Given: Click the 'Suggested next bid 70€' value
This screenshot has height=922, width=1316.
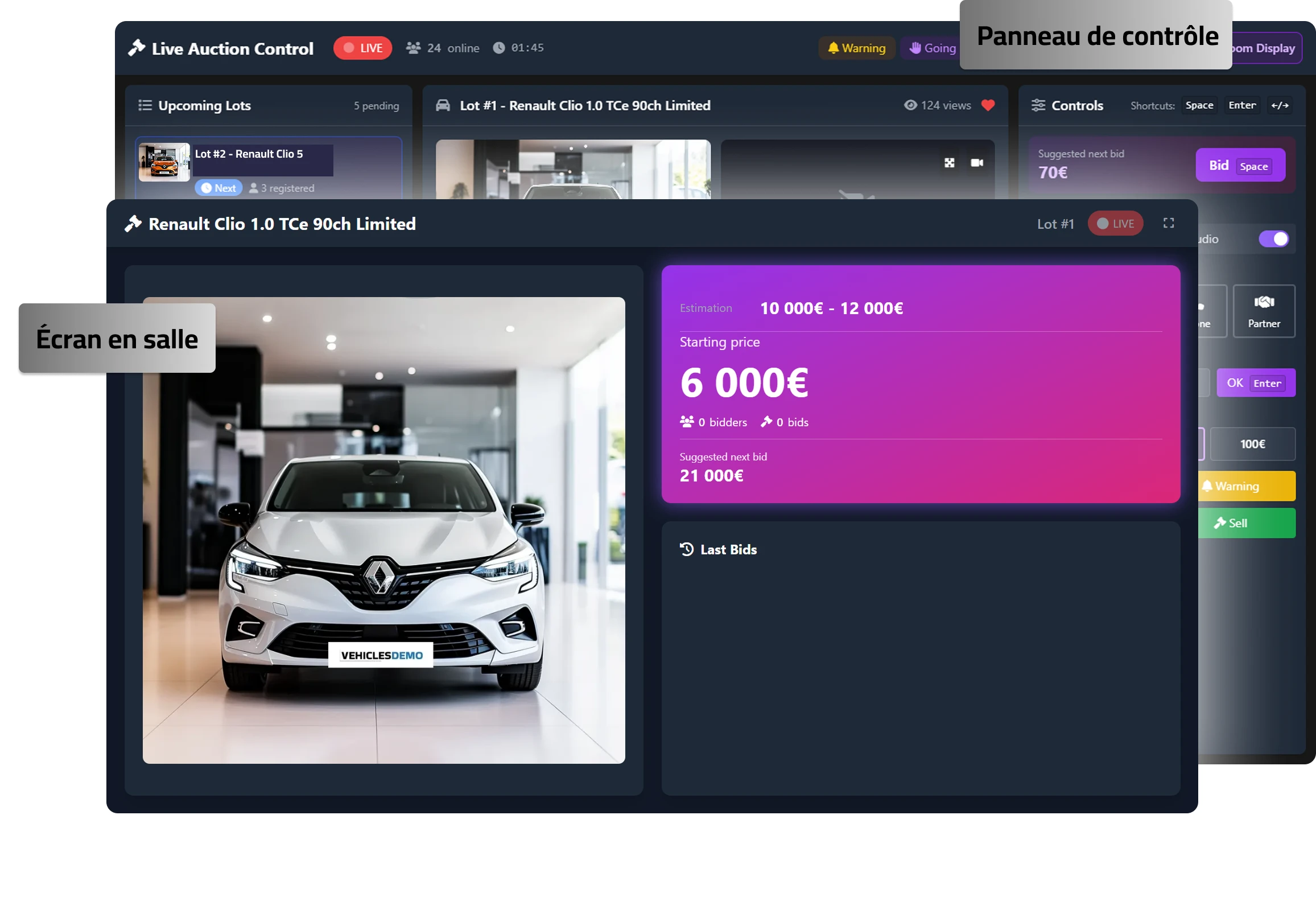Looking at the screenshot, I should (x=1053, y=172).
